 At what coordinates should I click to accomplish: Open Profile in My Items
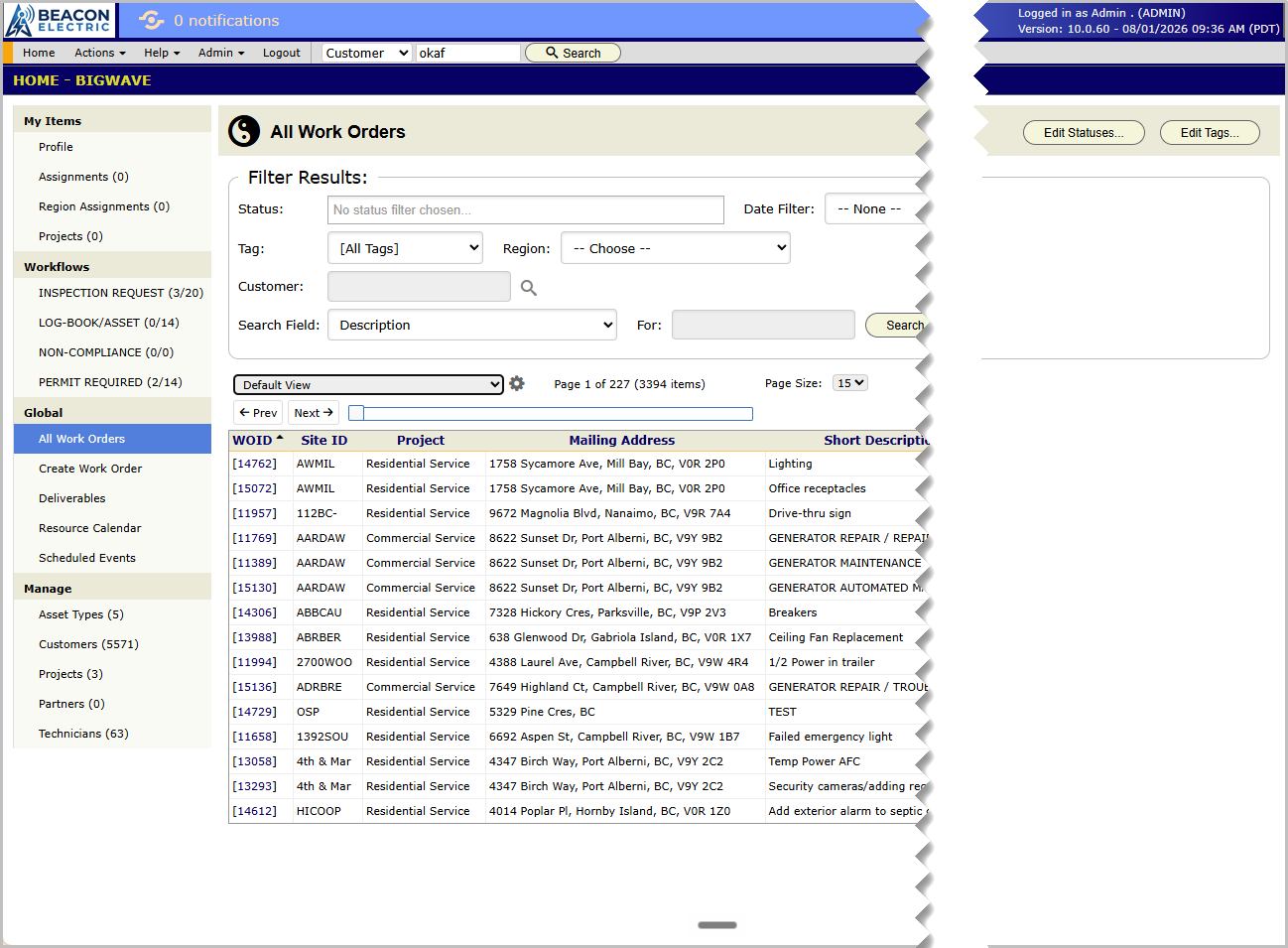[56, 147]
